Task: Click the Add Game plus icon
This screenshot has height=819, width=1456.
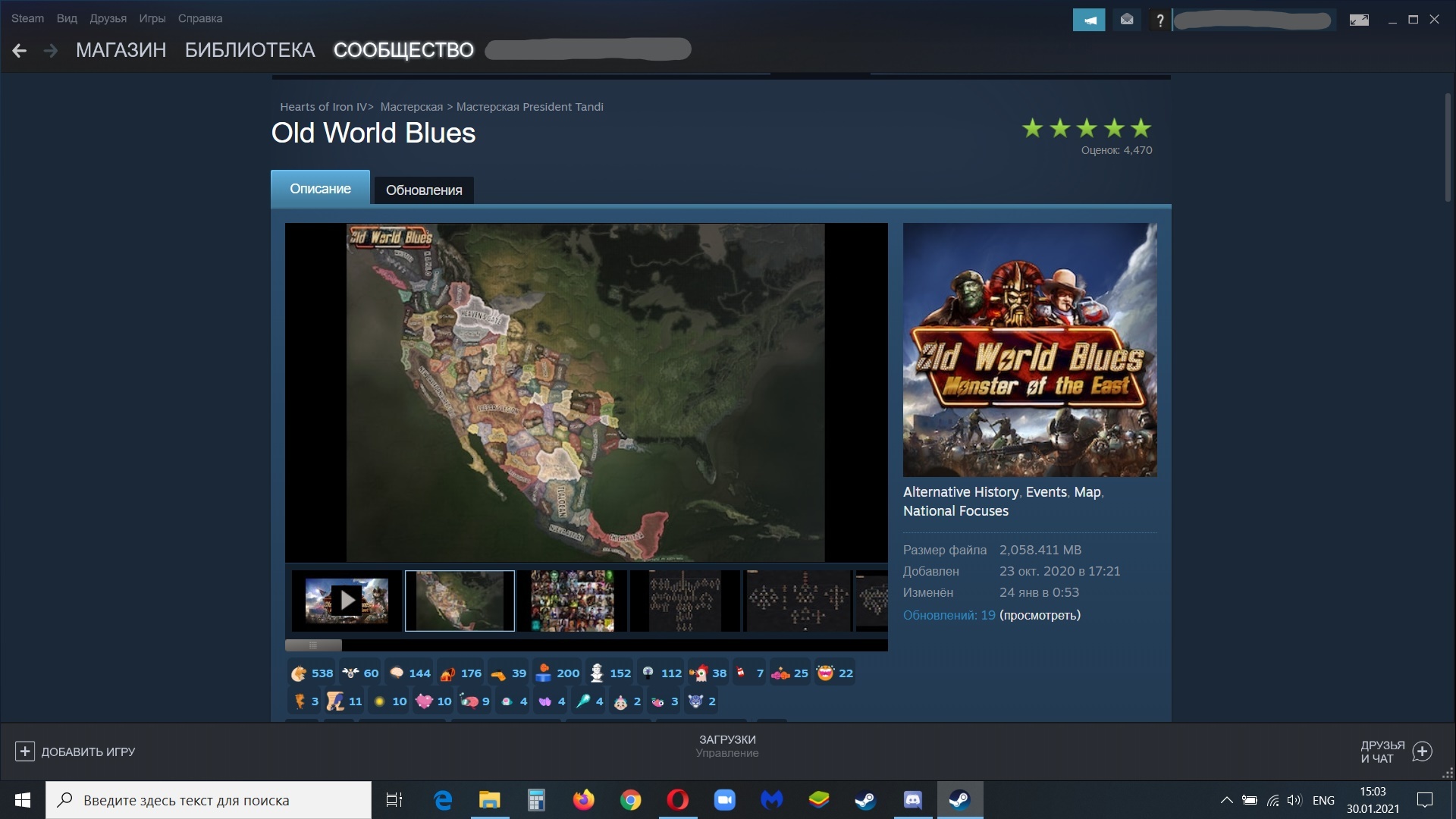Action: click(24, 752)
